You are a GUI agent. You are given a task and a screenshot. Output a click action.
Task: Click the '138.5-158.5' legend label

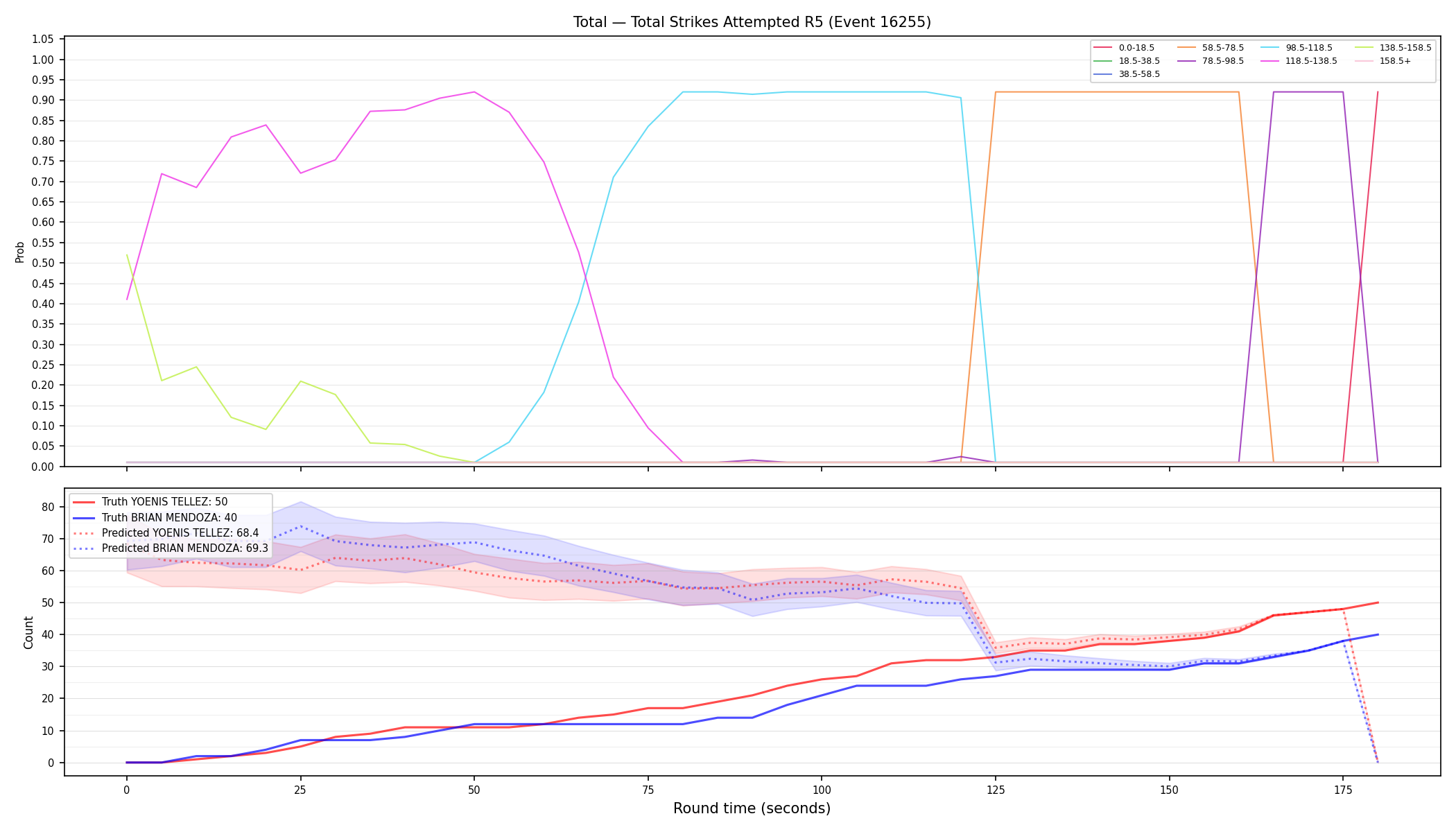(x=1405, y=48)
